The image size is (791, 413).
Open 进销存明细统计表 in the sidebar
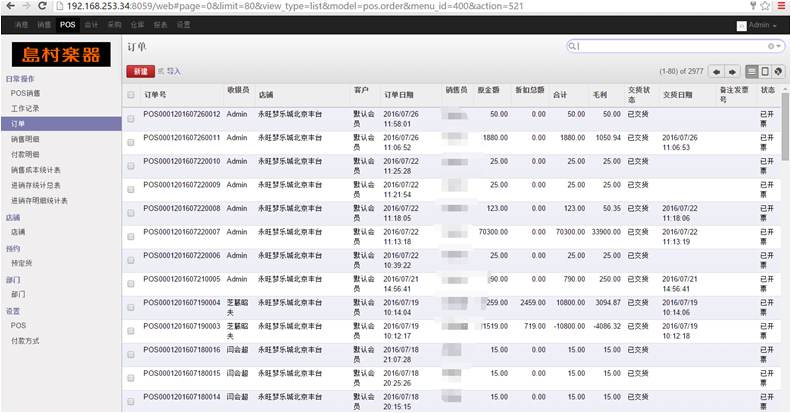39,201
